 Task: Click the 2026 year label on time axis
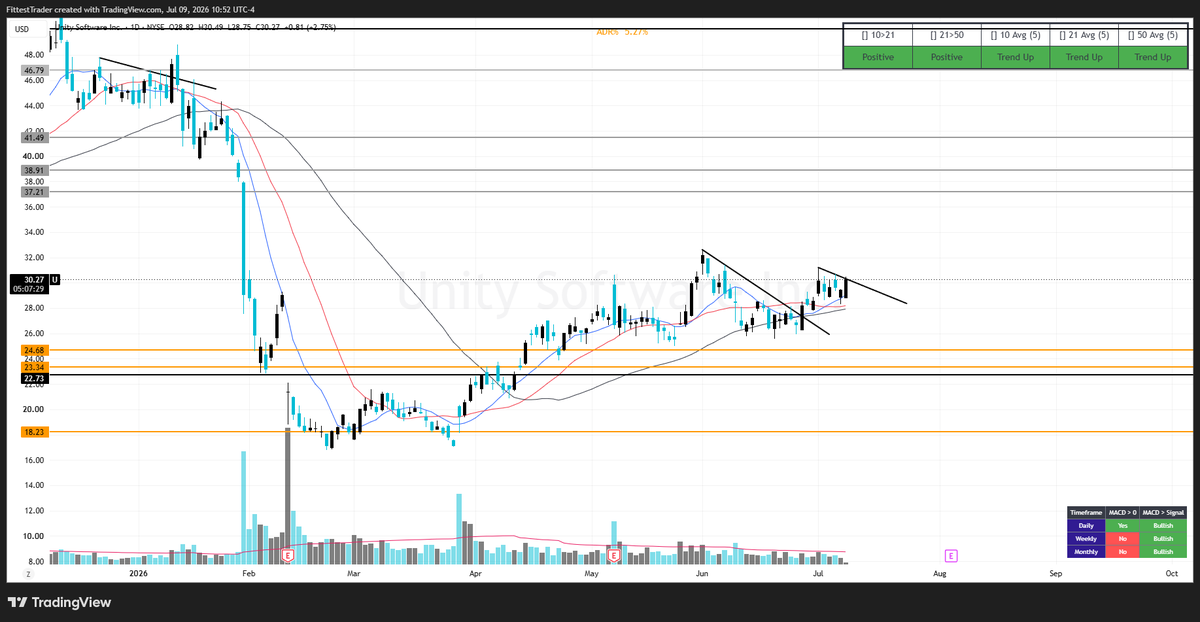point(138,574)
